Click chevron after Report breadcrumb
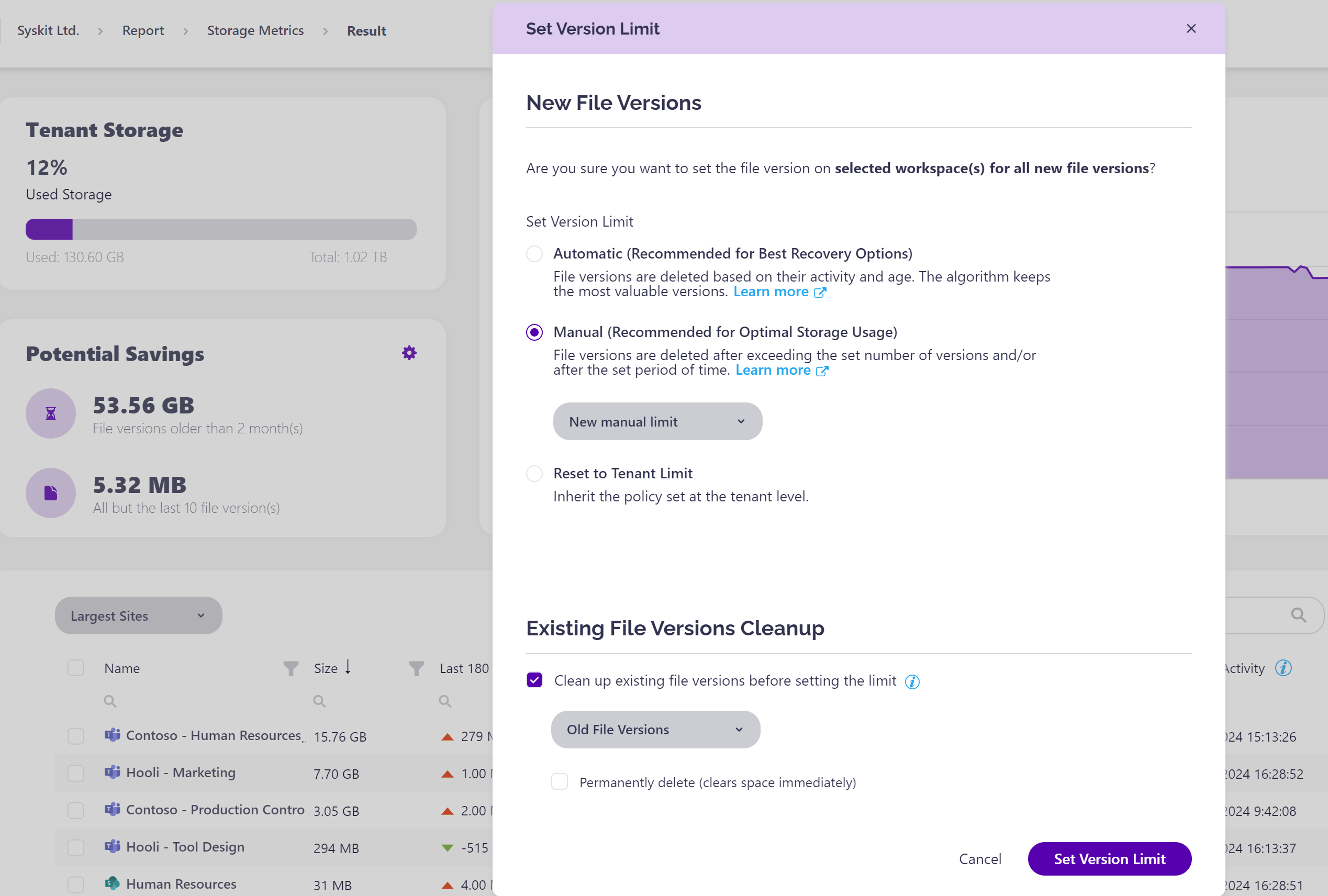This screenshot has width=1328, height=896. click(186, 31)
